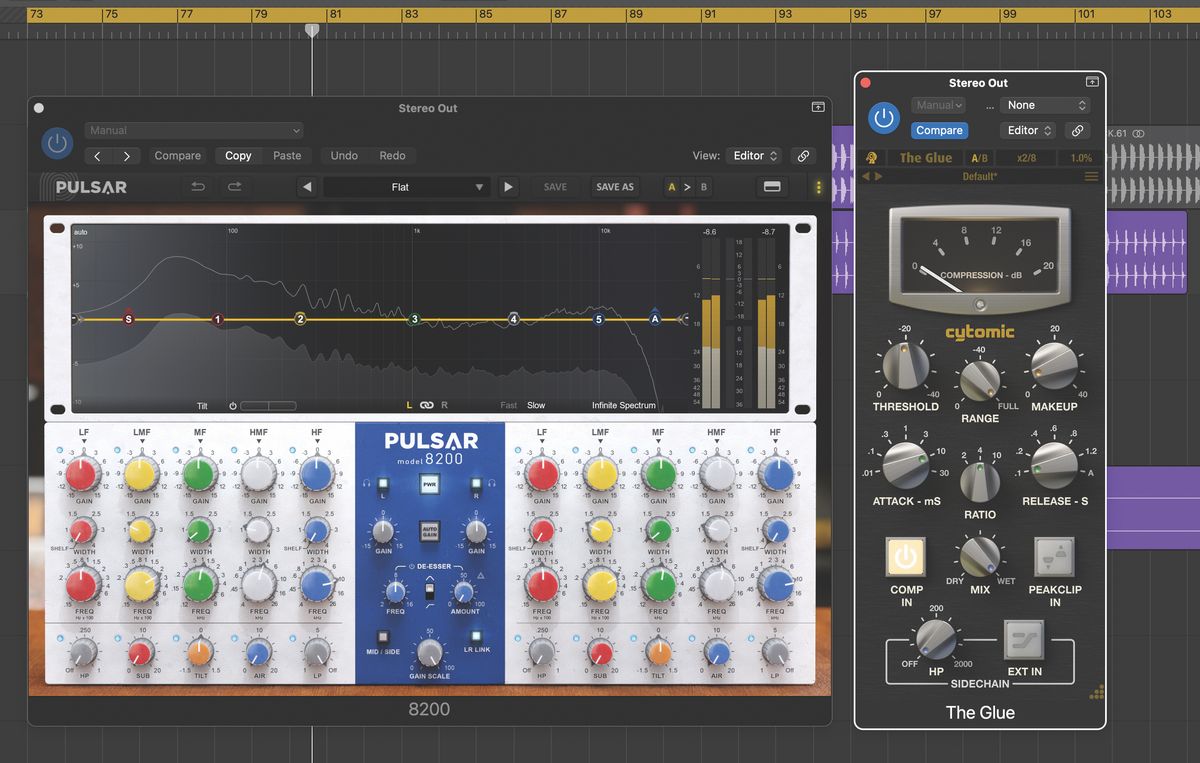
Task: Select EQ band node 3 in the spectrum display
Action: [x=414, y=318]
